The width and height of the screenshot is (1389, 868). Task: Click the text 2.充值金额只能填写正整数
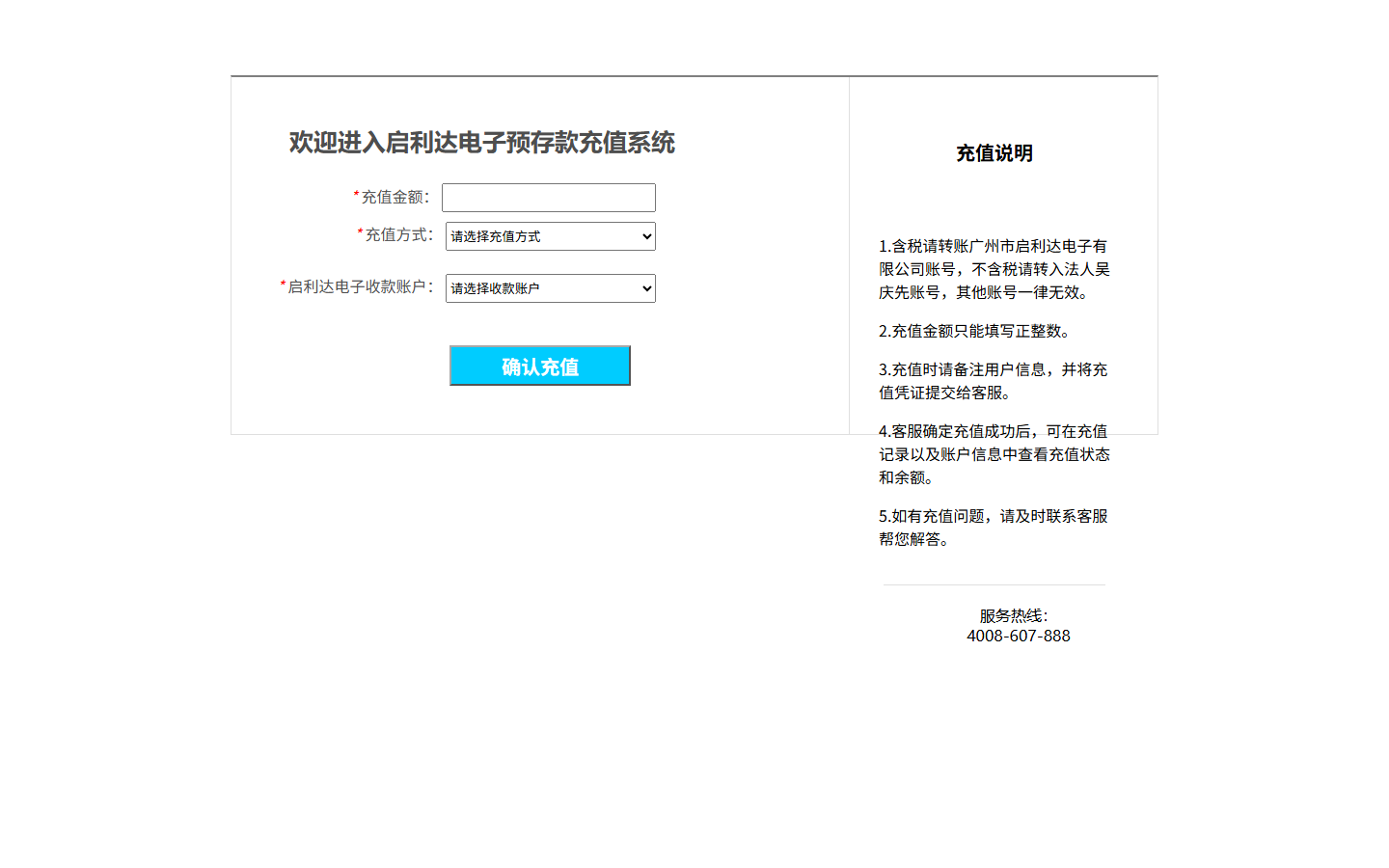coord(975,331)
